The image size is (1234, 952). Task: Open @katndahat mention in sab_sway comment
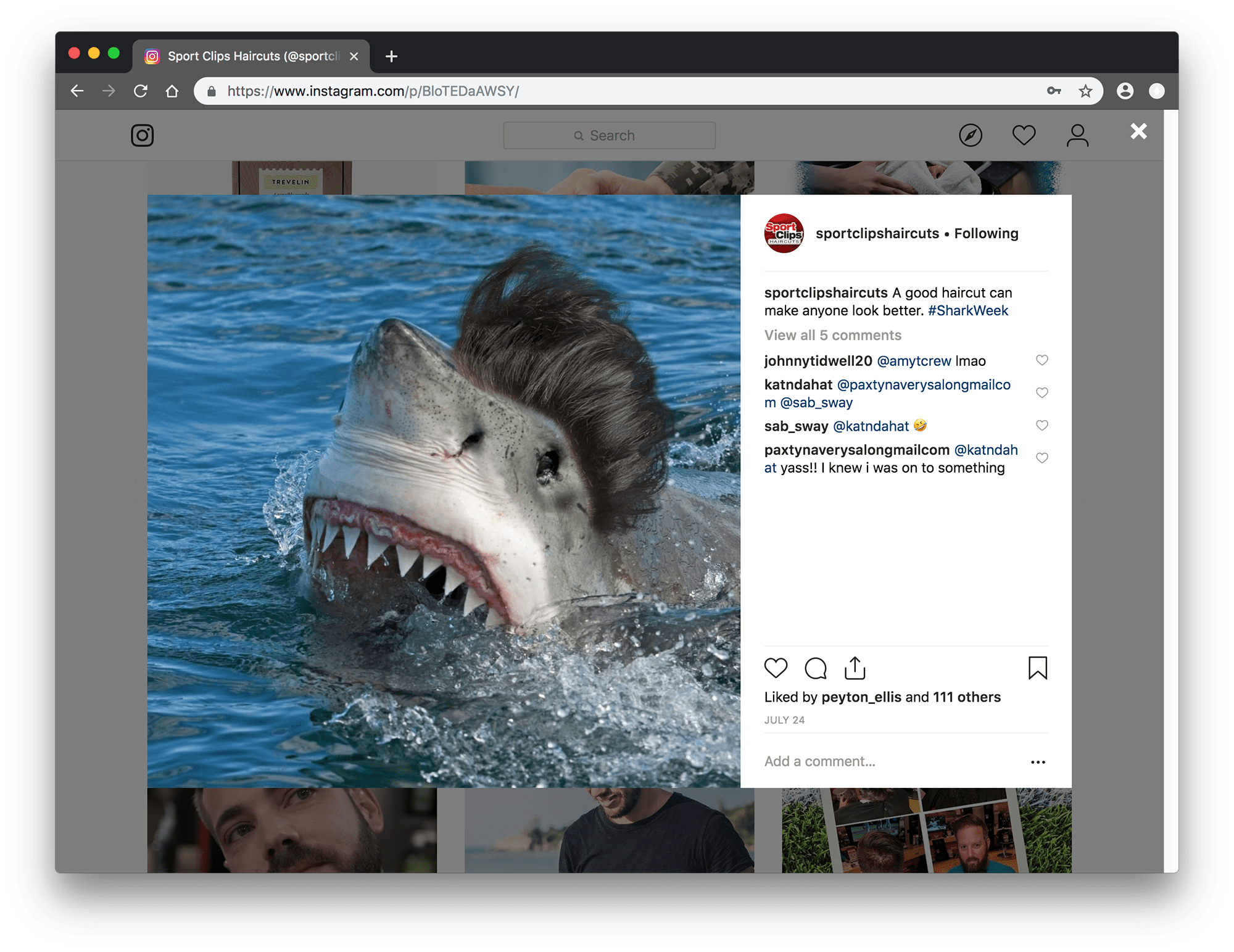coord(871,426)
